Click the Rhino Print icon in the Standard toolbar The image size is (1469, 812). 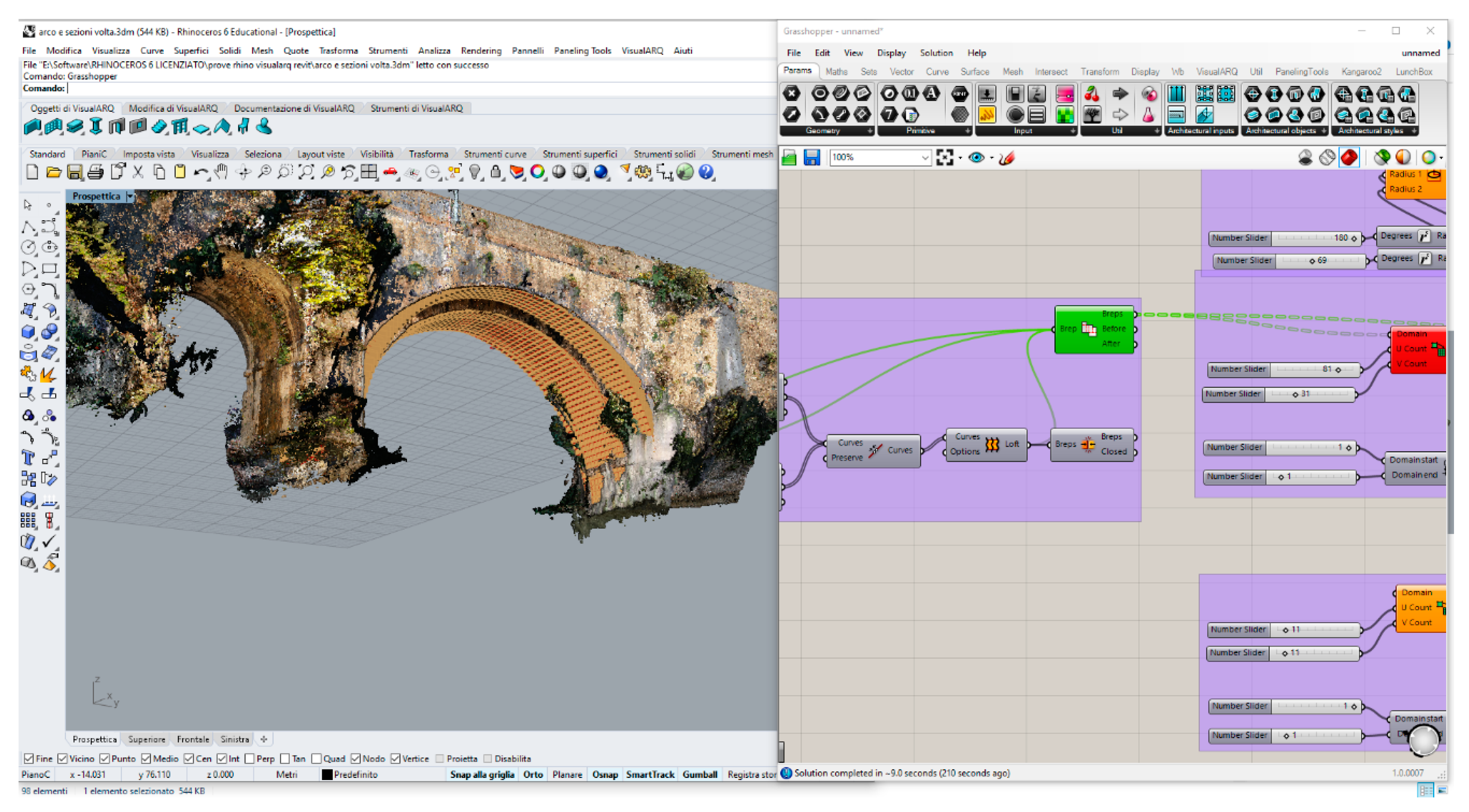(96, 172)
